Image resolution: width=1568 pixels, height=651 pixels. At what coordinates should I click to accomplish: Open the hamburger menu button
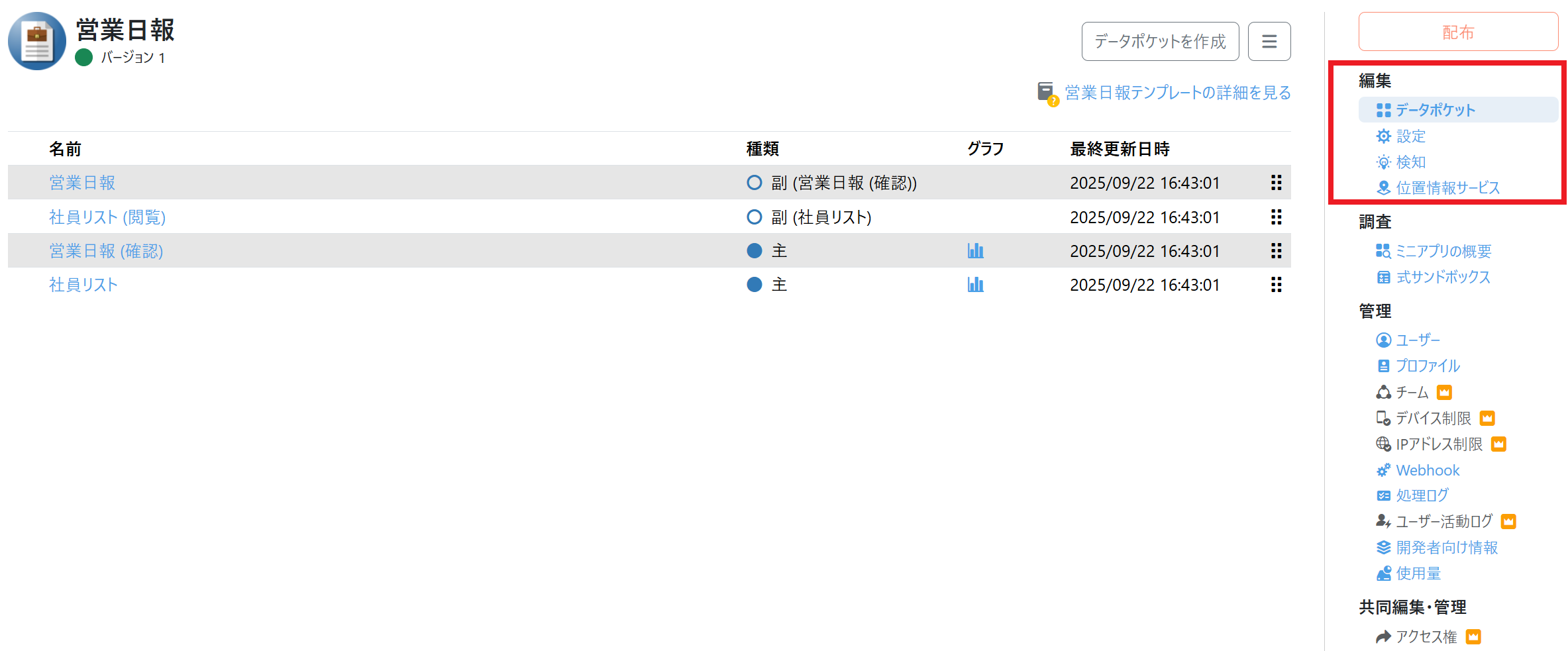[x=1269, y=42]
